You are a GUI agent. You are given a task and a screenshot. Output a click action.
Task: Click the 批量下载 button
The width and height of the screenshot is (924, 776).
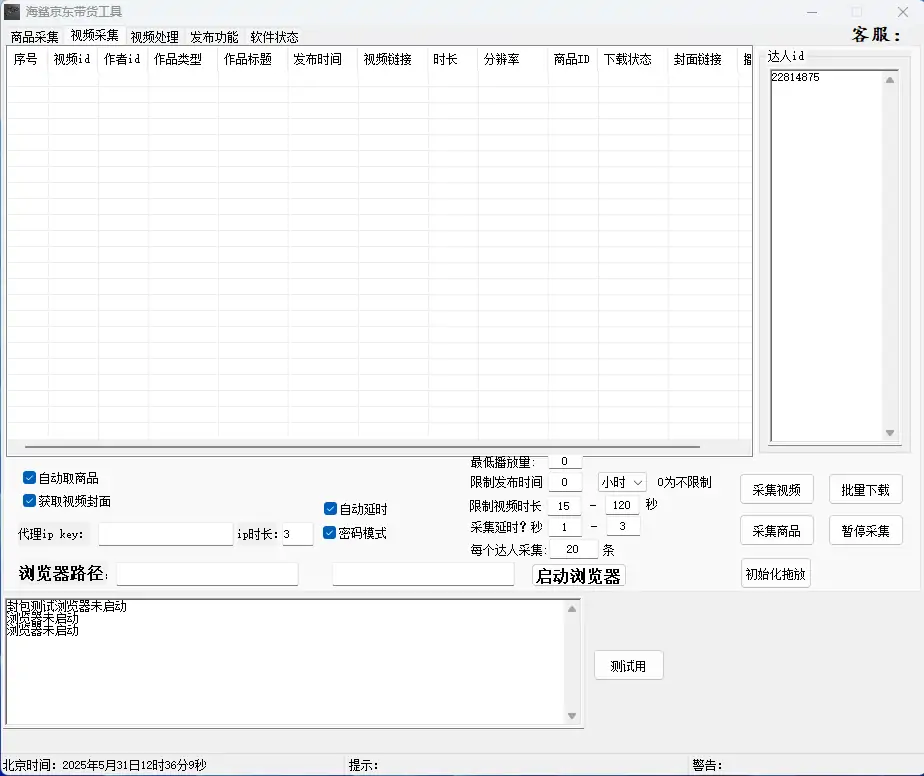pyautogui.click(x=865, y=490)
